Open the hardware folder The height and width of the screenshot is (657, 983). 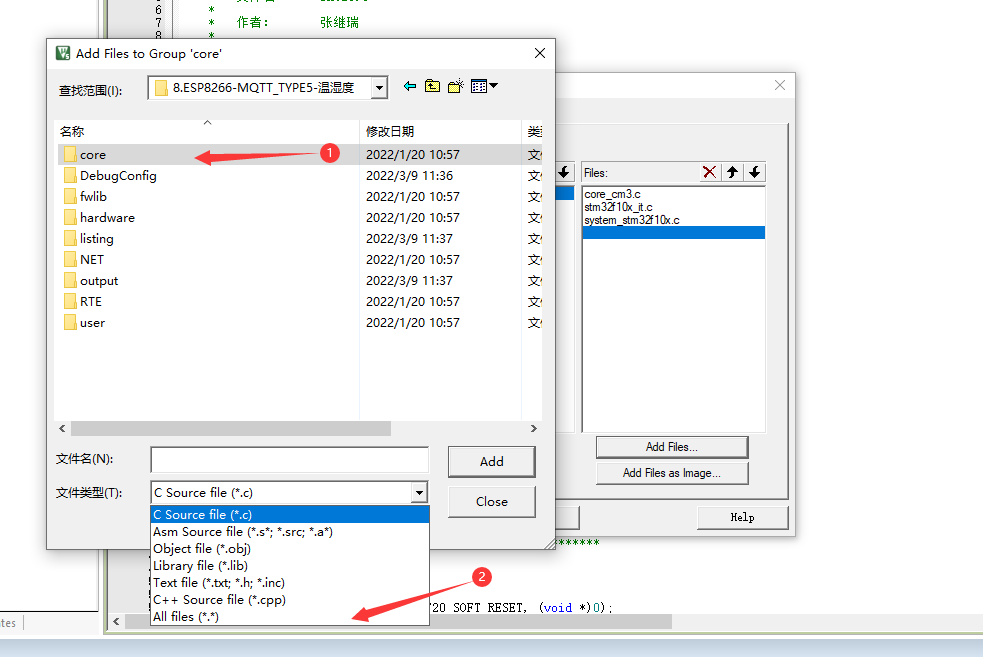(x=107, y=218)
